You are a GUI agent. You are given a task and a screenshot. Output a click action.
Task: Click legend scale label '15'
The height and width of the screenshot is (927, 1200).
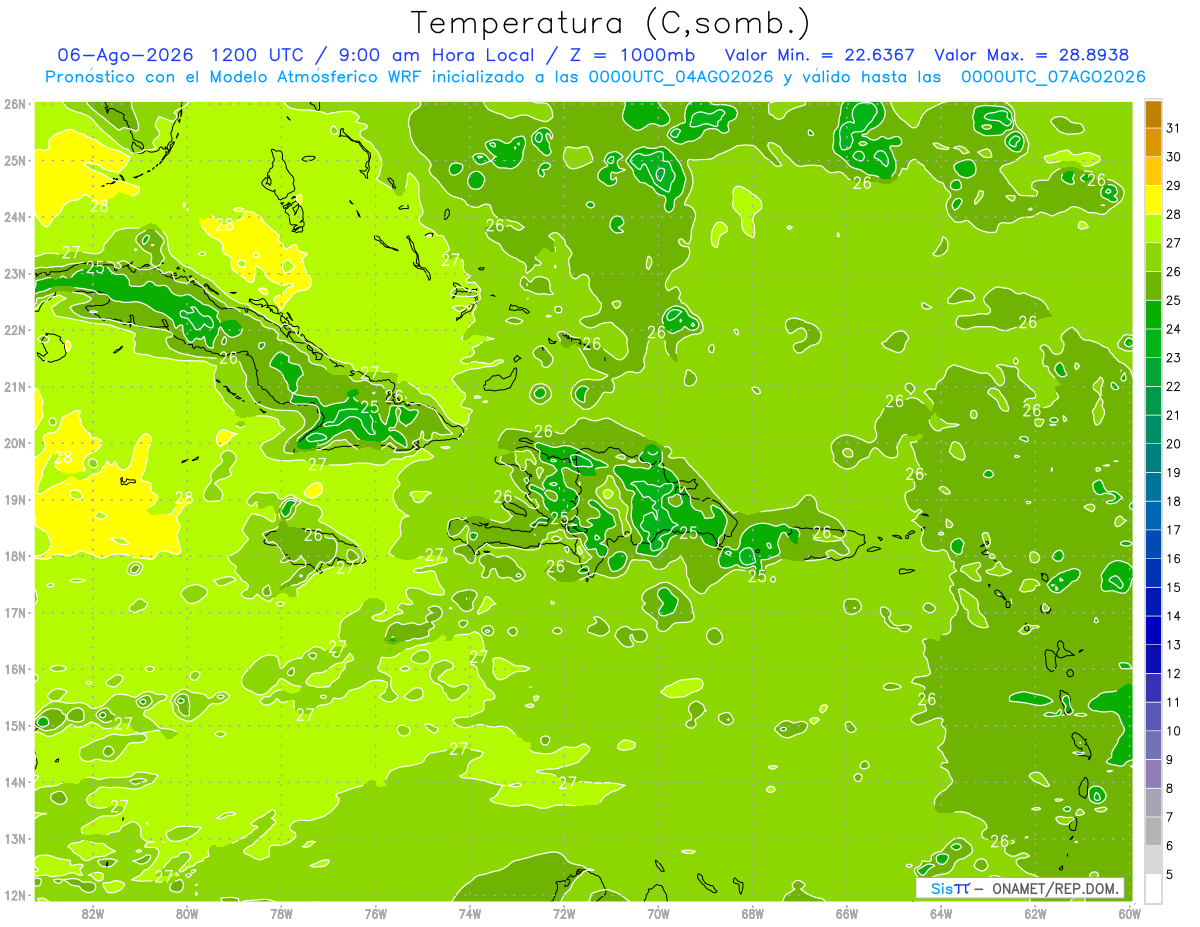pos(1173,588)
